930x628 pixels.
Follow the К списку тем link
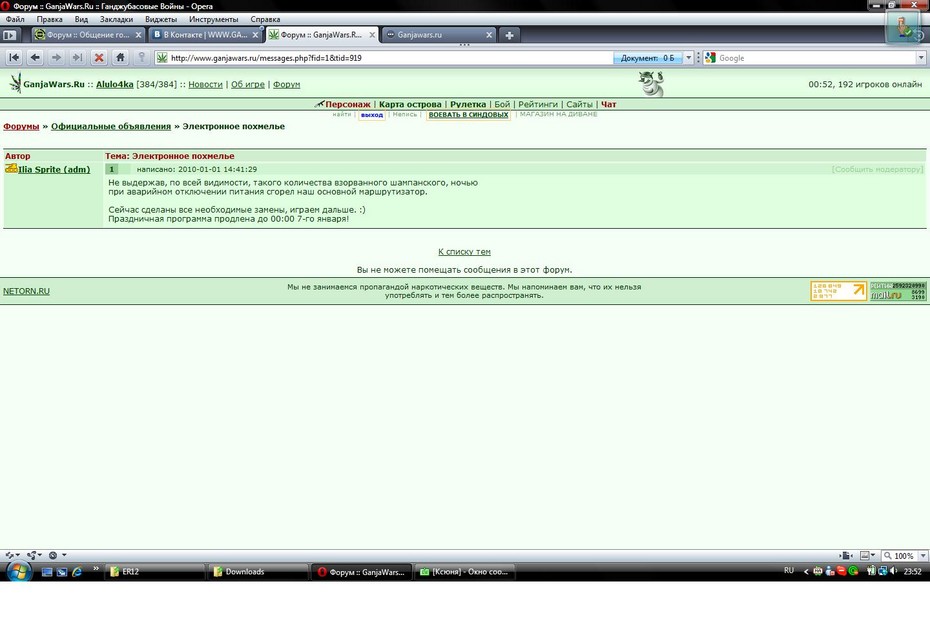click(x=464, y=252)
